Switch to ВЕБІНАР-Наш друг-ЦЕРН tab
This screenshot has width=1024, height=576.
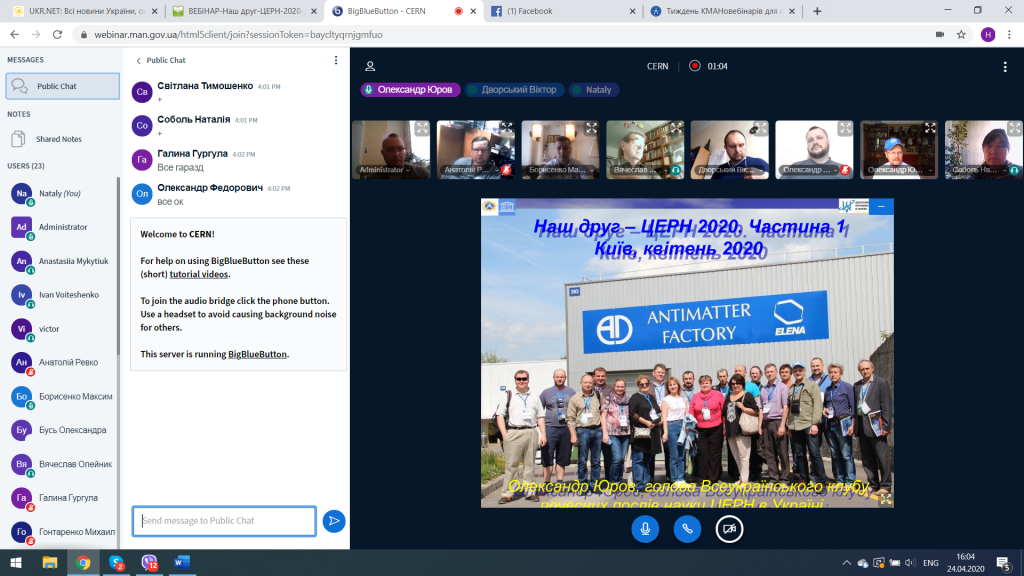(244, 11)
